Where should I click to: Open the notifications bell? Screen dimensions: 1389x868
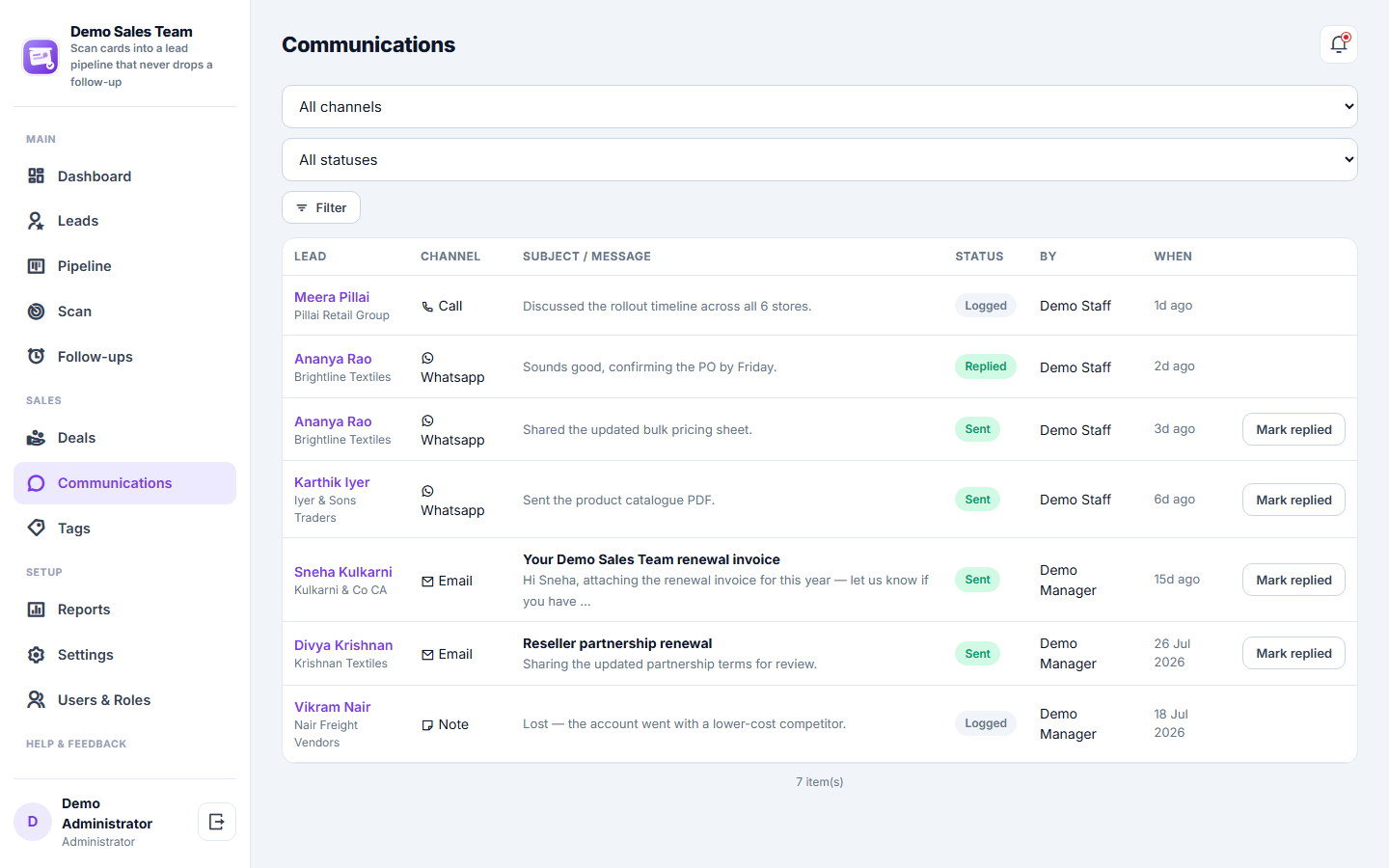click(1338, 44)
